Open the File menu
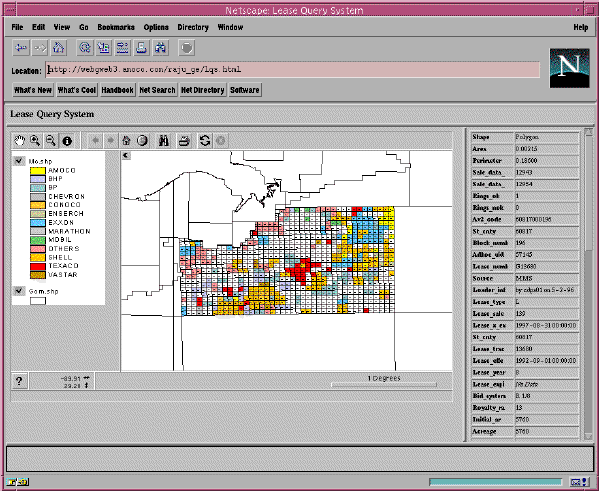Screen dimensions: 599x491 [17, 27]
